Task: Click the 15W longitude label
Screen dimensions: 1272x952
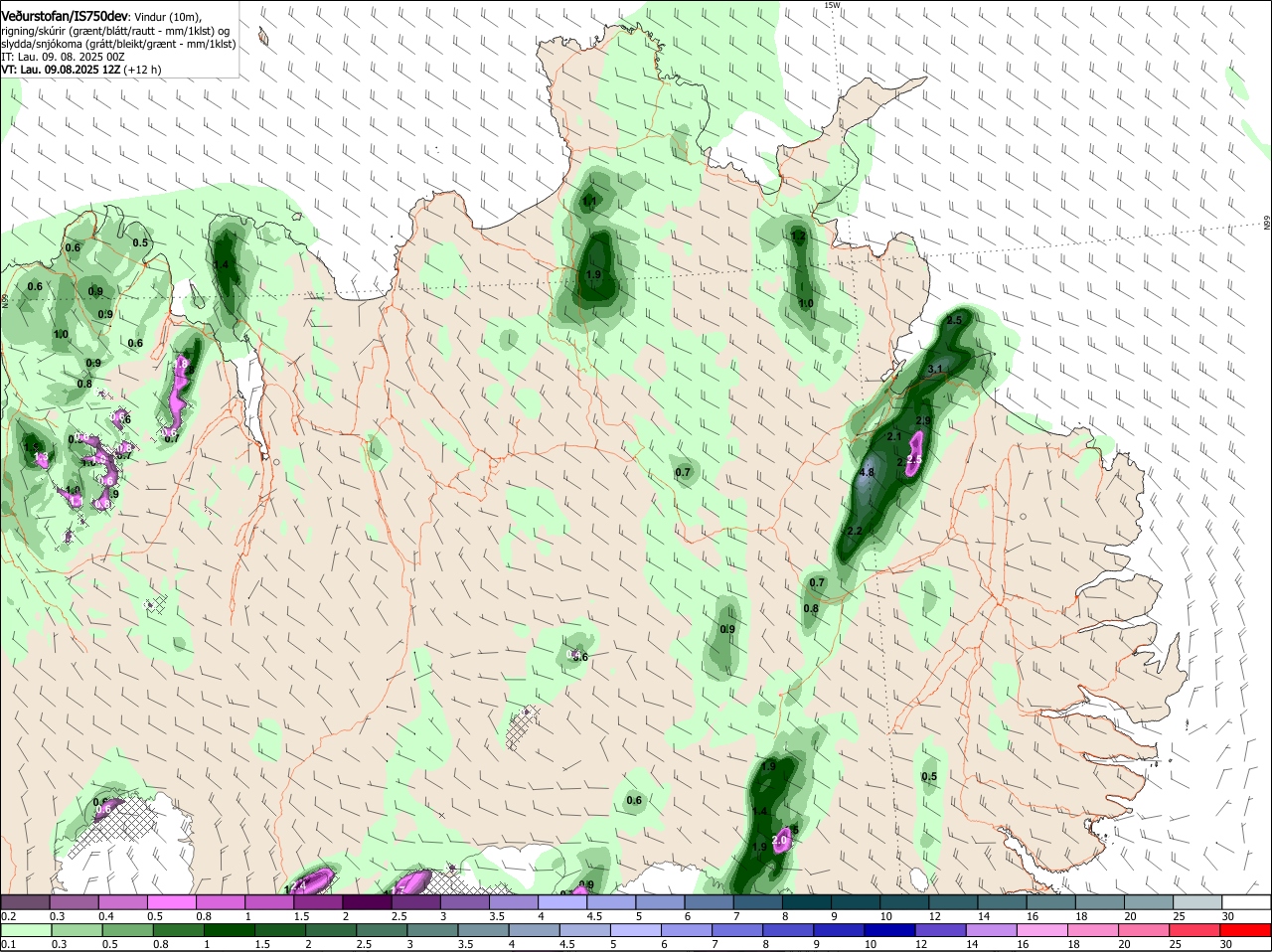Action: click(x=832, y=5)
